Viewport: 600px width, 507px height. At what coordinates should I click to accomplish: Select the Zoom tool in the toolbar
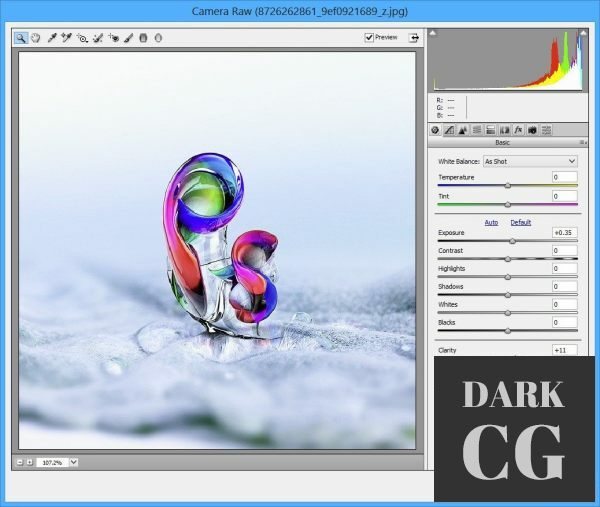(21, 38)
